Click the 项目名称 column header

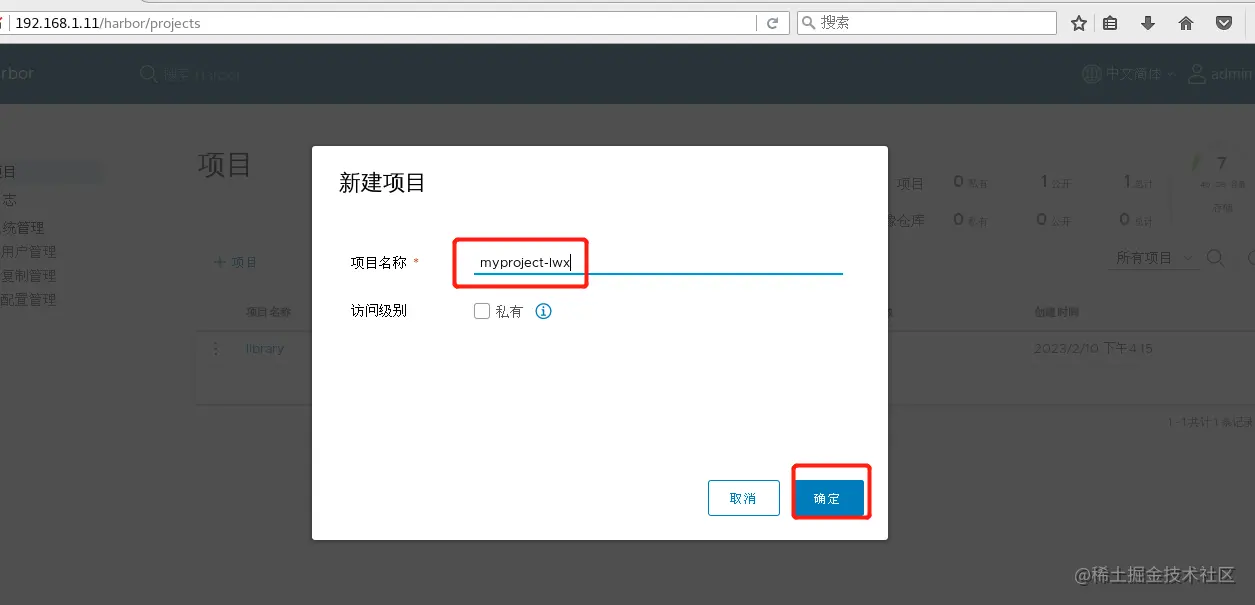pyautogui.click(x=268, y=312)
